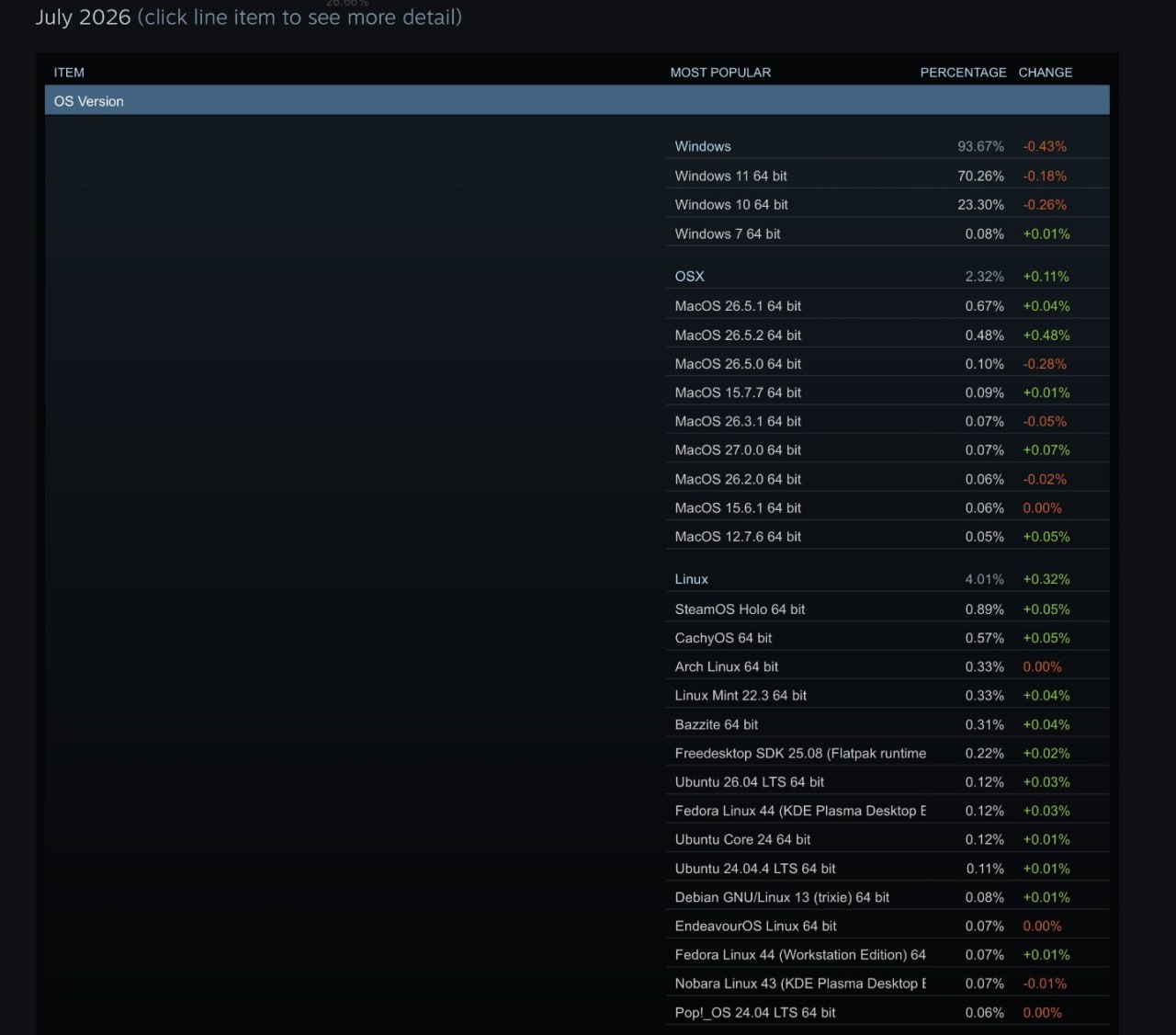Select the Linux category row
This screenshot has width=1176, height=1035.
tap(888, 579)
